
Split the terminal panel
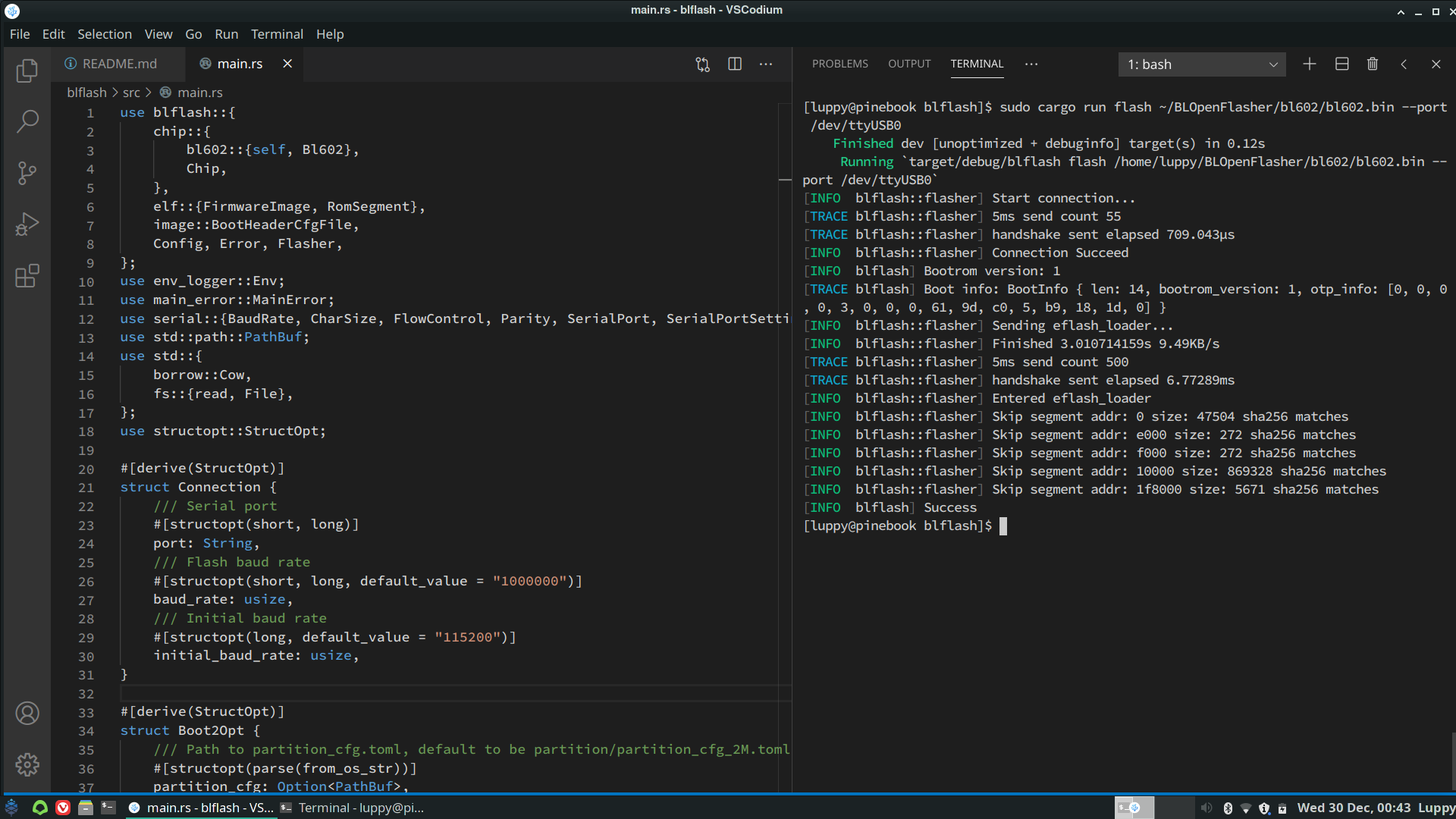1341,64
